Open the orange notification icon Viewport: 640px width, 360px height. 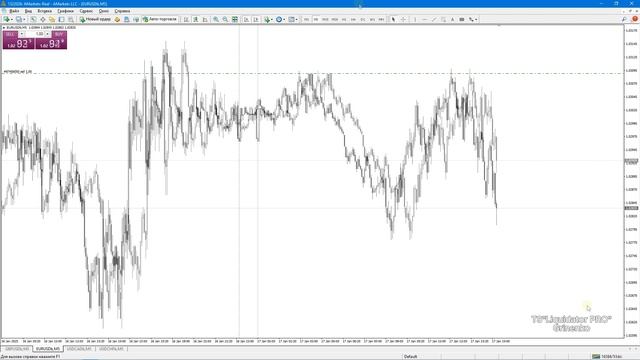[x=635, y=19]
